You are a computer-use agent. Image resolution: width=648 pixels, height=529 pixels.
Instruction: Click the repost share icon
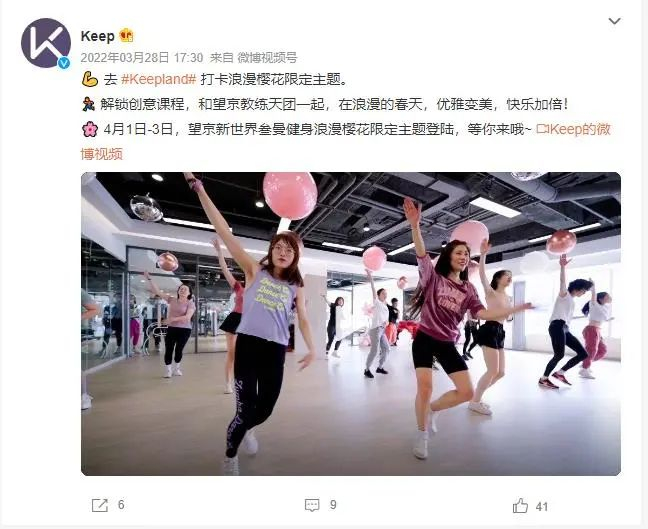(100, 505)
